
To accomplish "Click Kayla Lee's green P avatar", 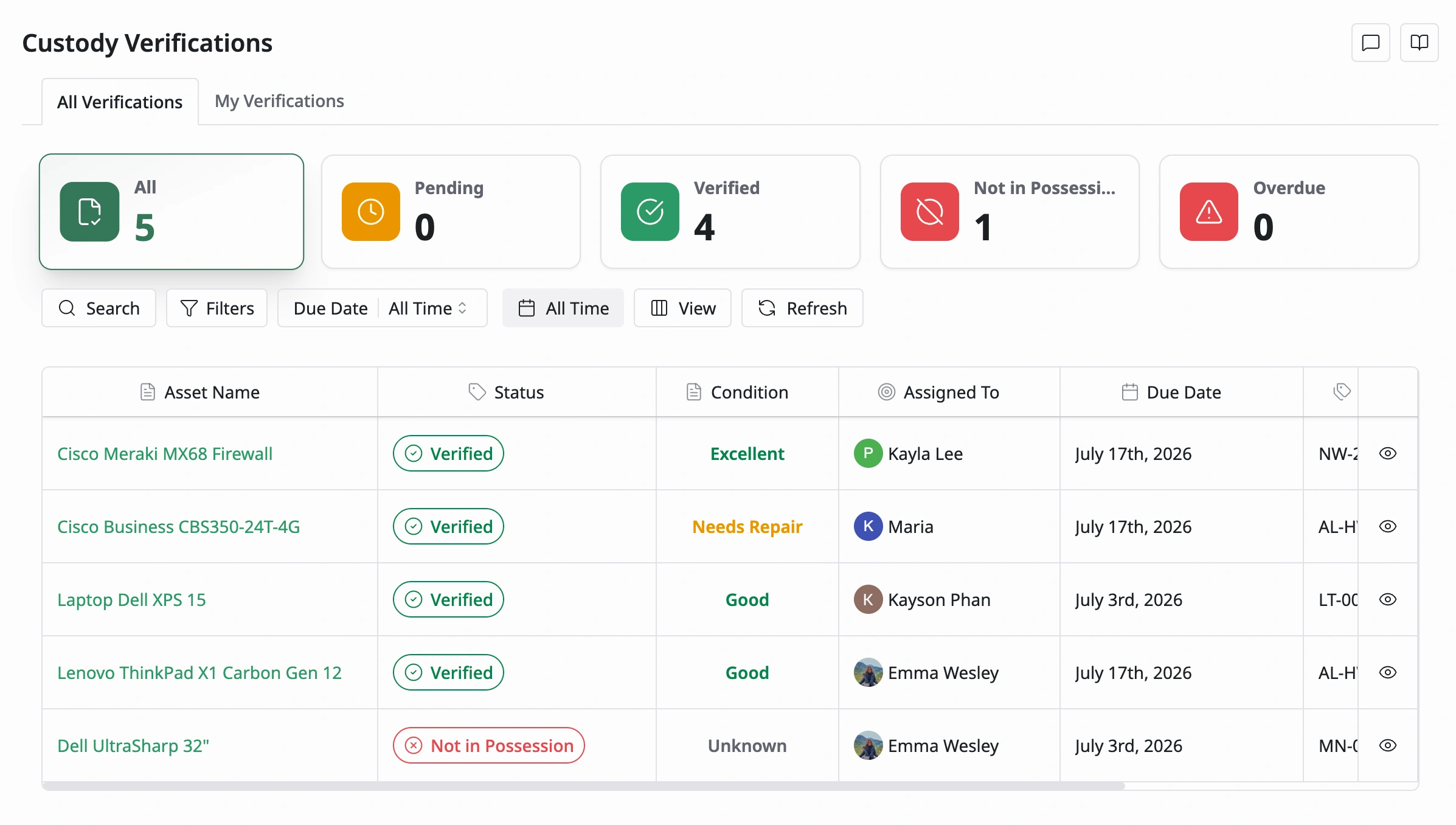I will pos(868,453).
